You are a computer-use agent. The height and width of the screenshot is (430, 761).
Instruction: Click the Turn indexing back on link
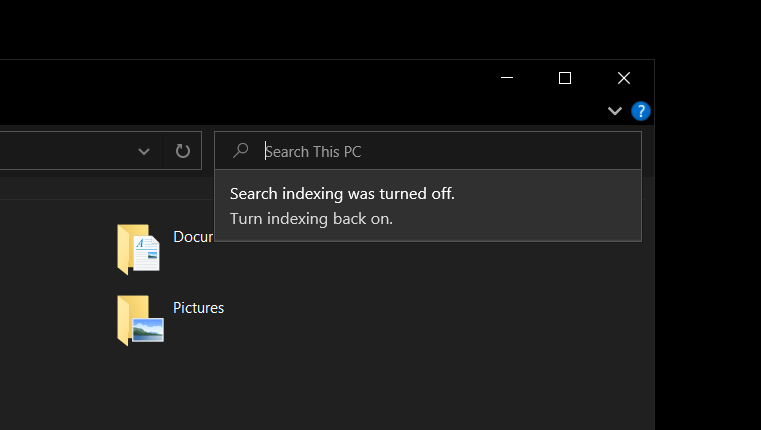[311, 218]
